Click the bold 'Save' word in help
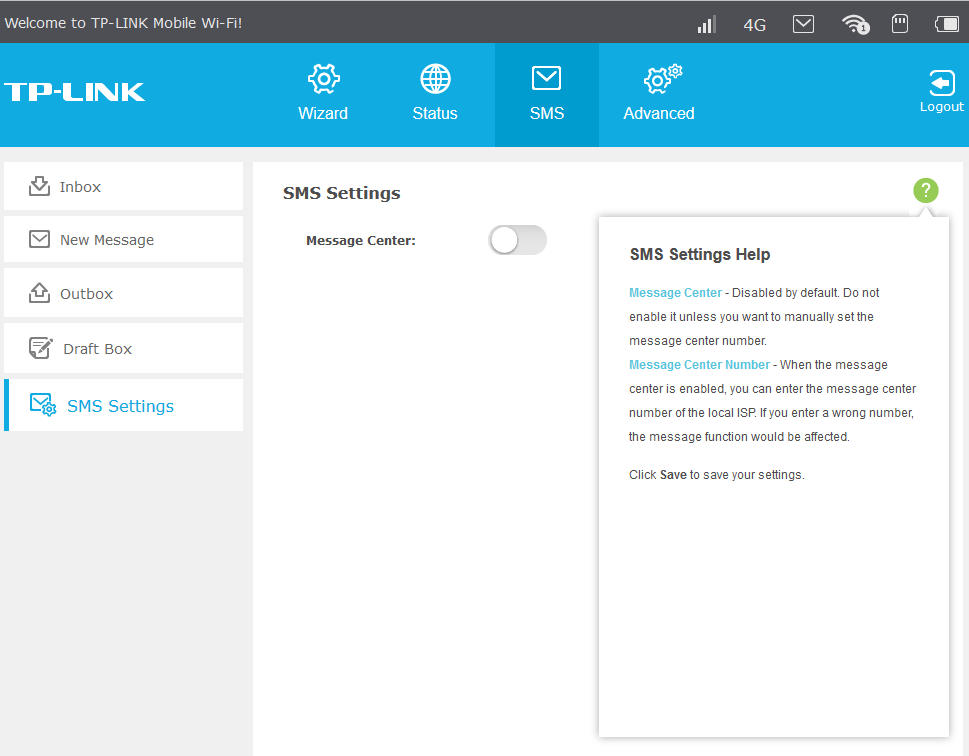Viewport: 969px width, 756px height. pos(673,475)
